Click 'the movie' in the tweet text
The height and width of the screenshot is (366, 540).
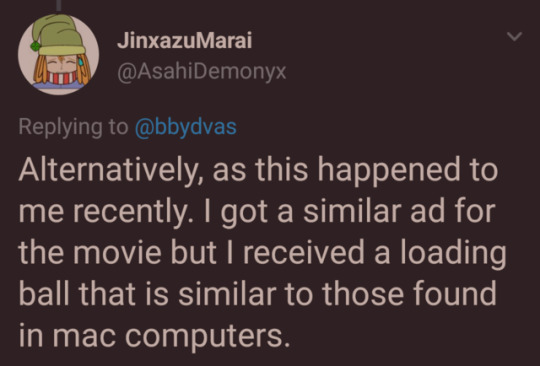[90, 252]
